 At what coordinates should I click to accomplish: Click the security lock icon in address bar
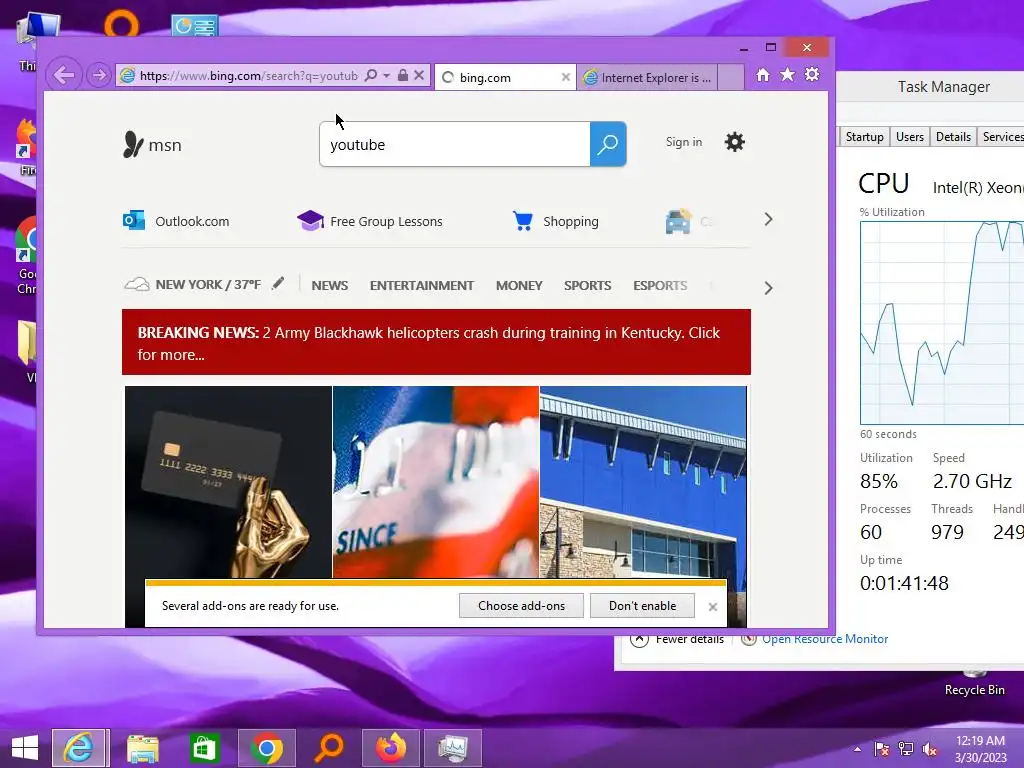coord(403,75)
